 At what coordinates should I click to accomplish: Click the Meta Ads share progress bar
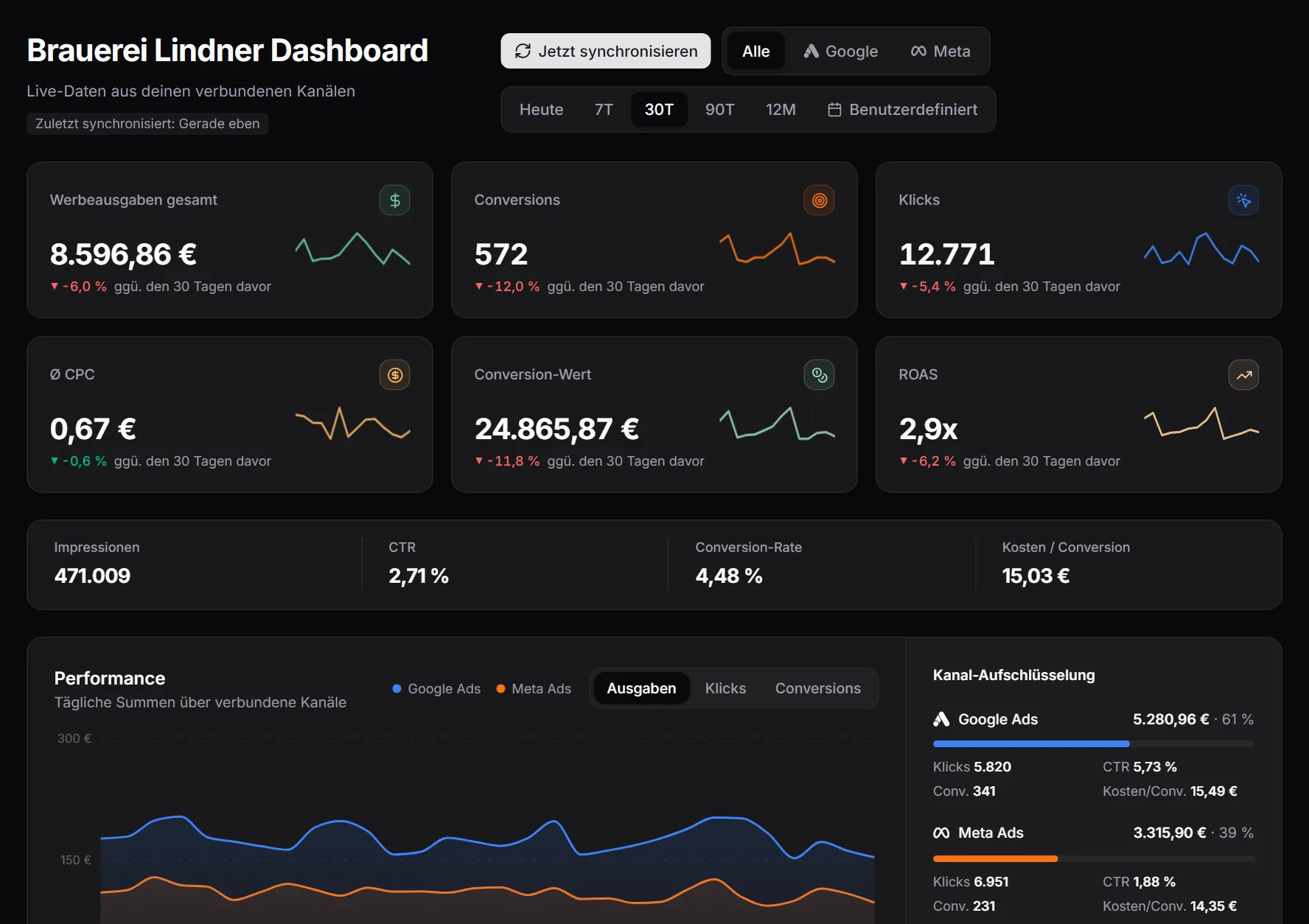[x=1094, y=859]
